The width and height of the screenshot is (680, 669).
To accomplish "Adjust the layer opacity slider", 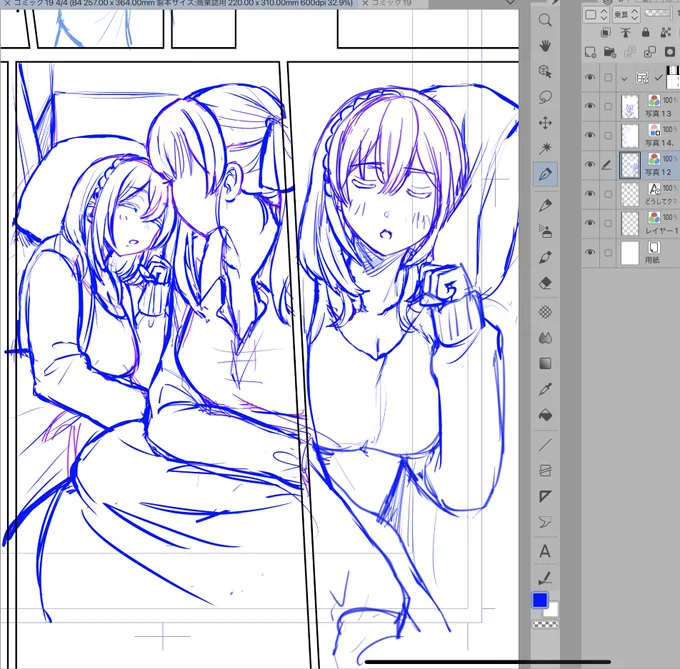I will pyautogui.click(x=659, y=13).
